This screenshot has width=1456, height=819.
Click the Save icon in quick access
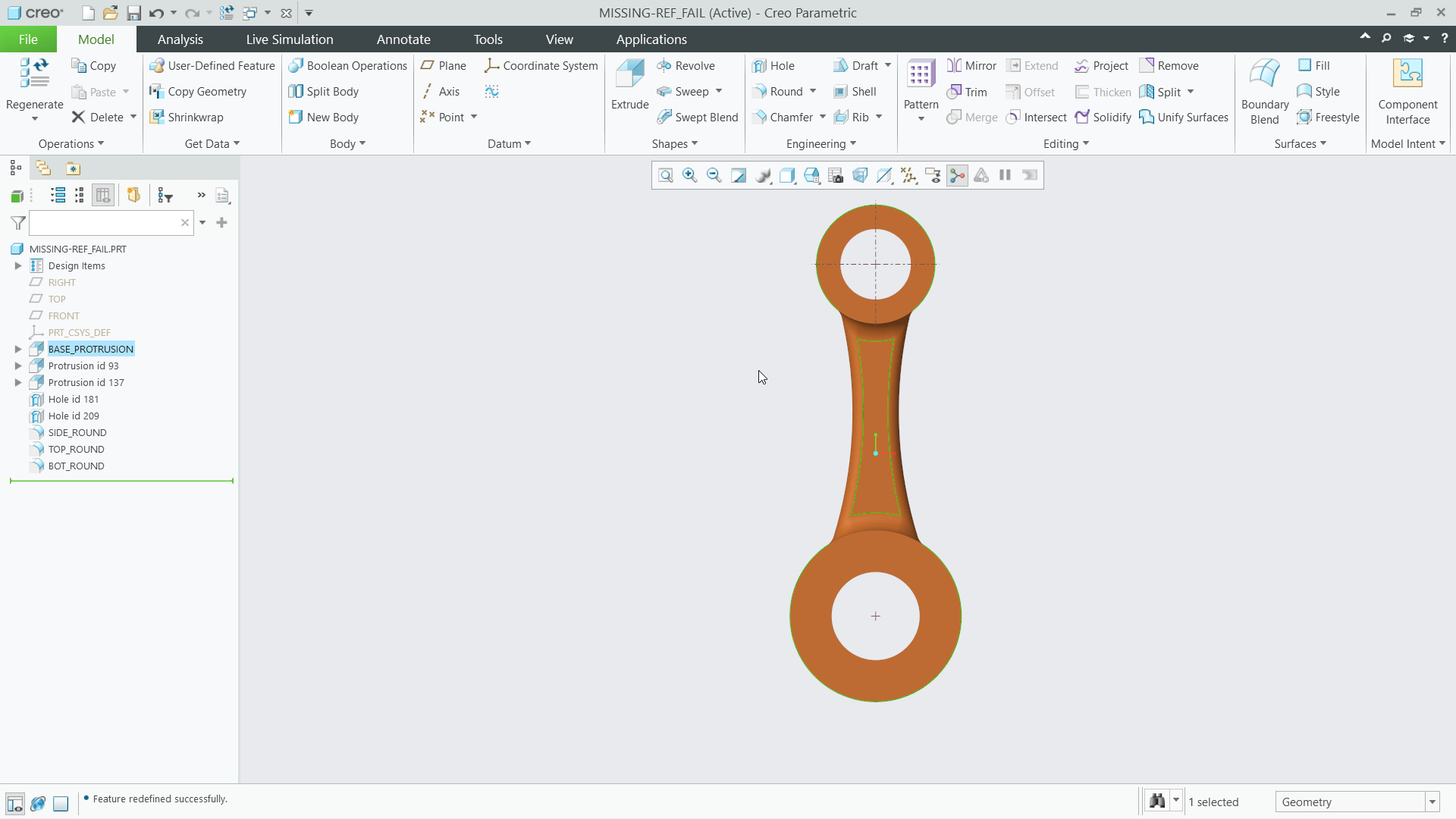click(133, 13)
